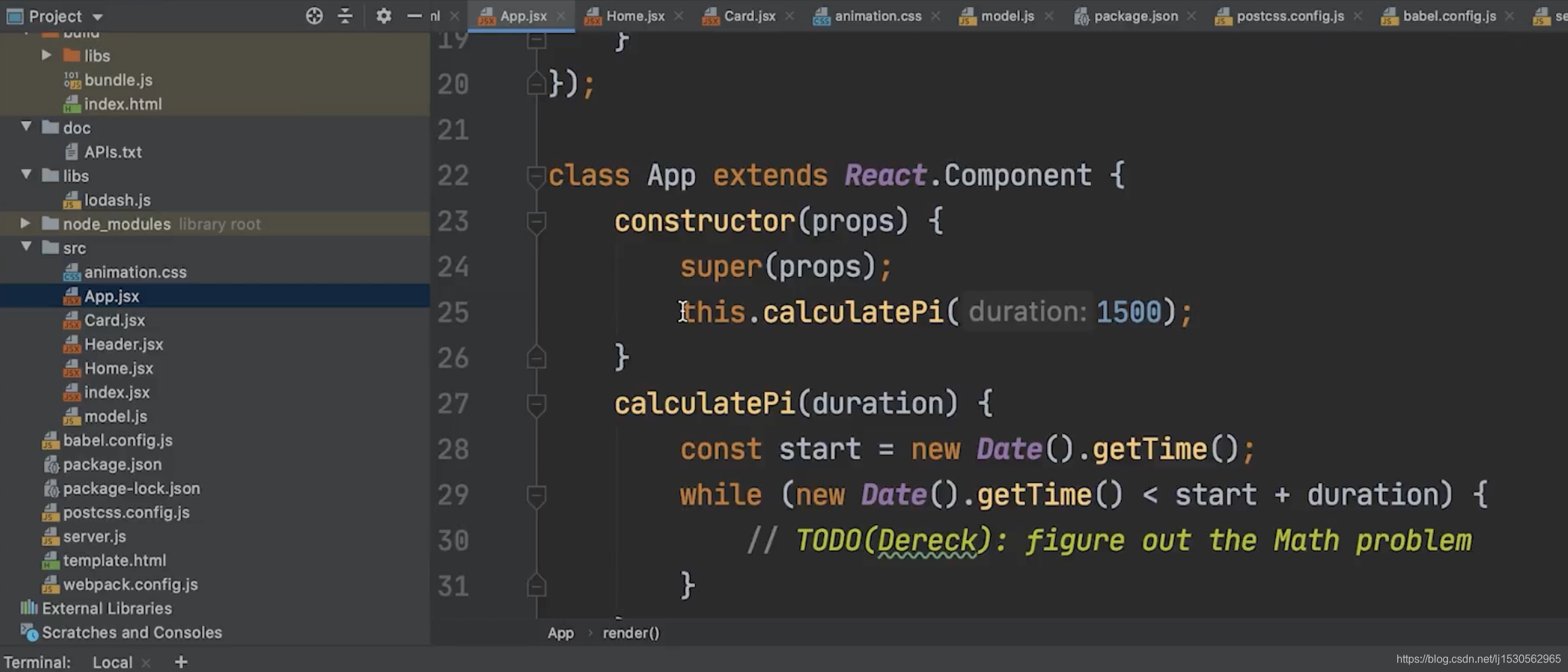Select App.jsx in the project tree
1568x672 pixels.
112,296
